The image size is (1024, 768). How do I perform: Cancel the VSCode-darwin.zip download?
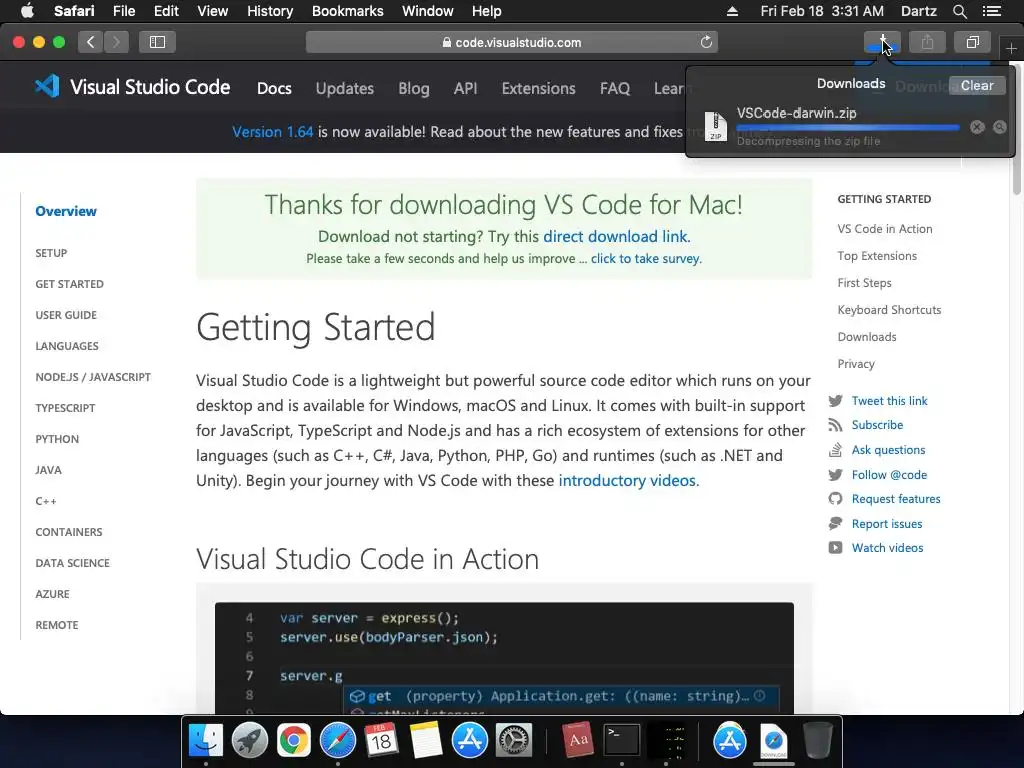[x=977, y=127]
